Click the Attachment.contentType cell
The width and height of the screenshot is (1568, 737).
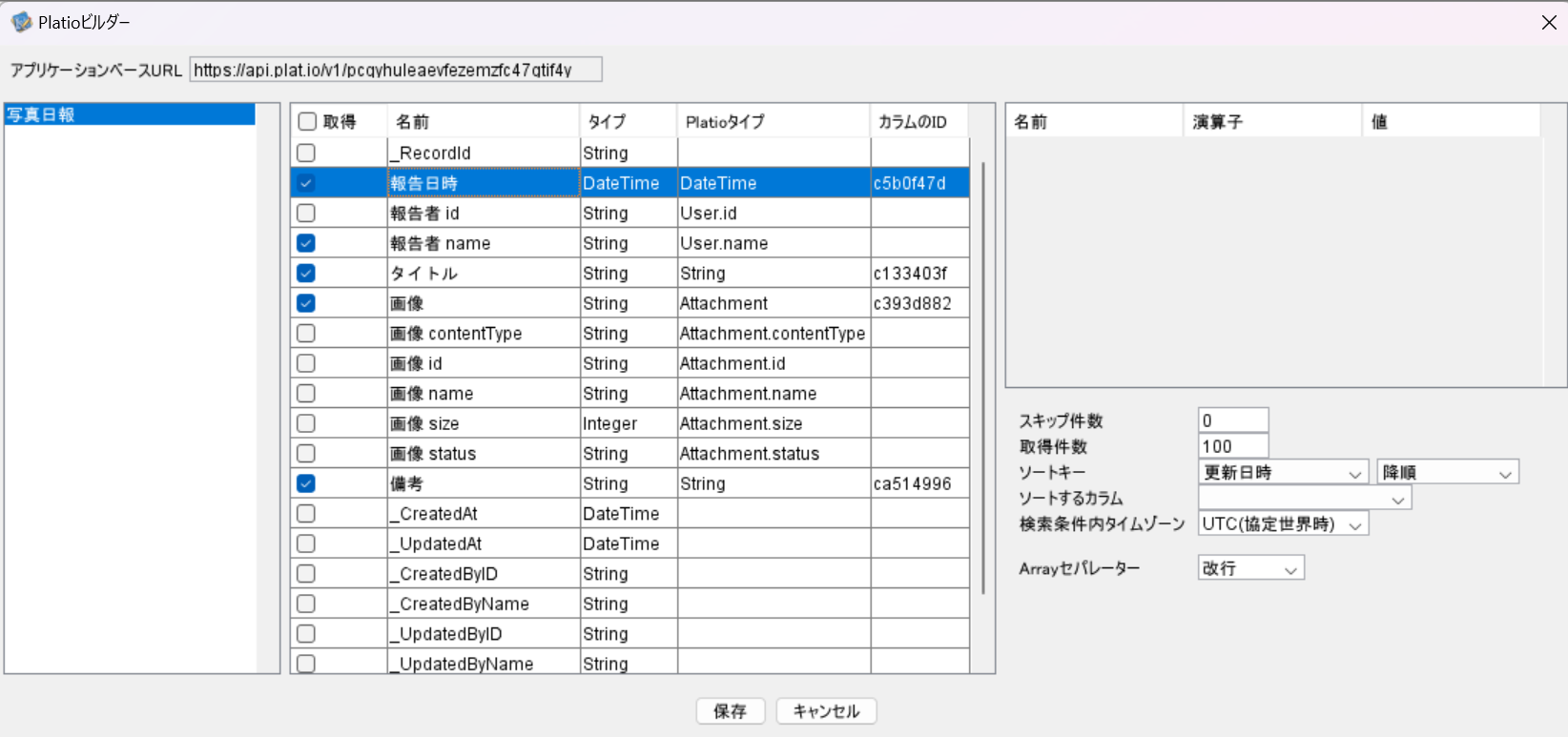tap(774, 333)
